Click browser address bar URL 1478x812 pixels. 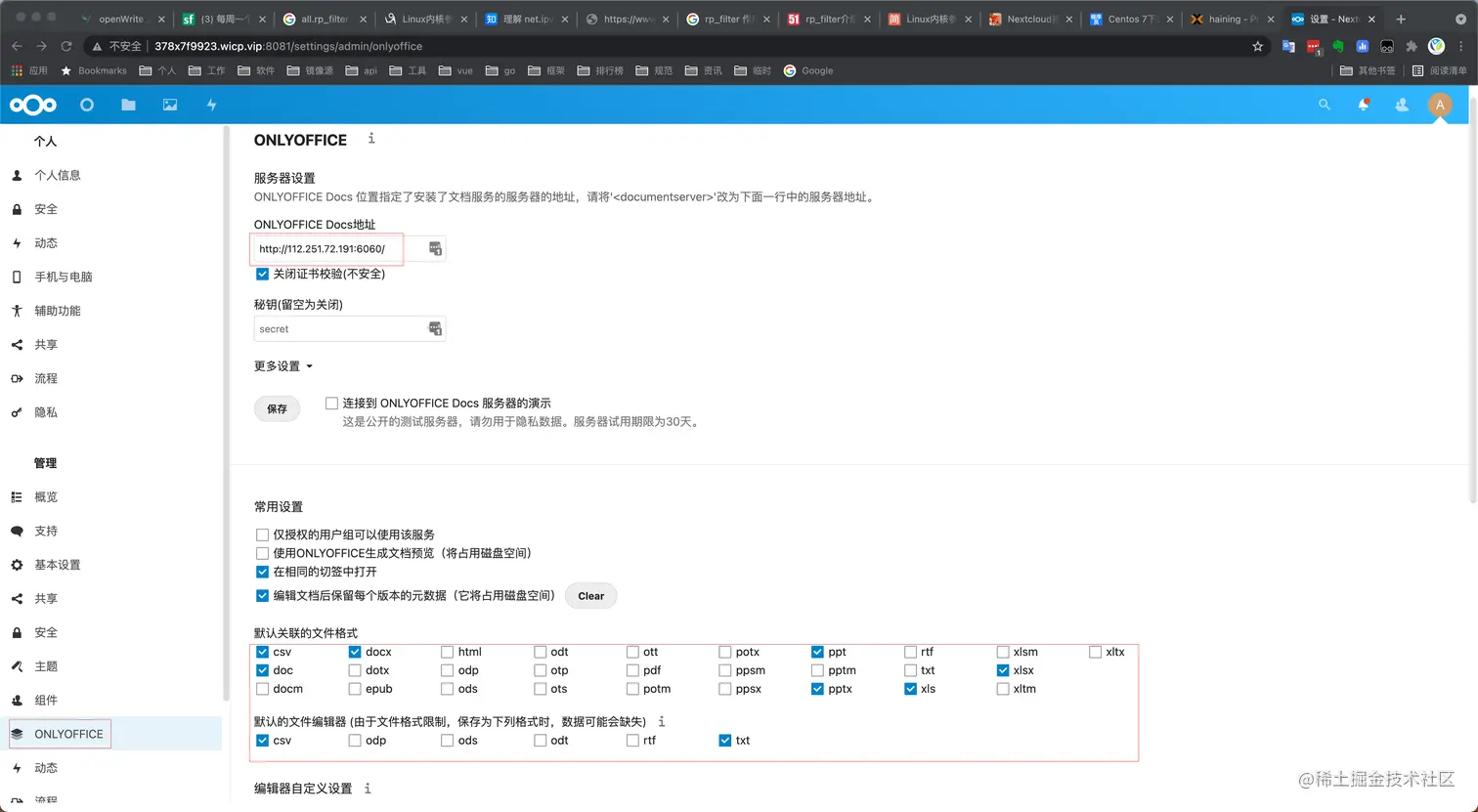(288, 46)
